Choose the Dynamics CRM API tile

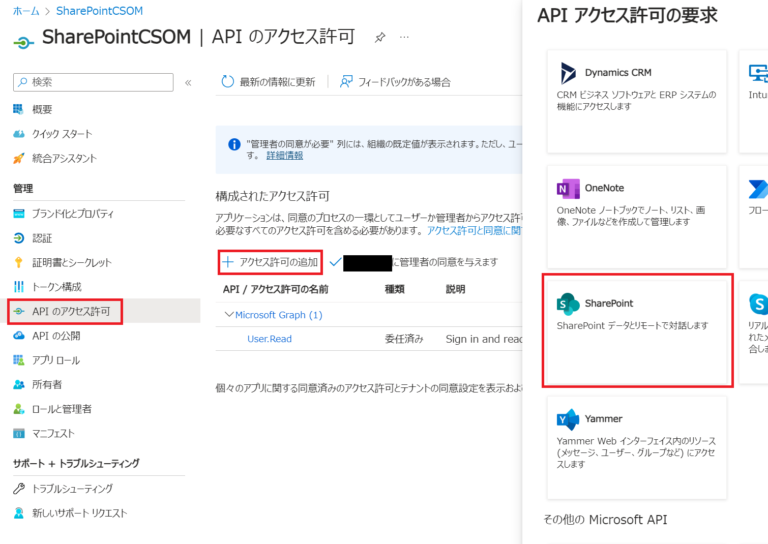pos(637,99)
